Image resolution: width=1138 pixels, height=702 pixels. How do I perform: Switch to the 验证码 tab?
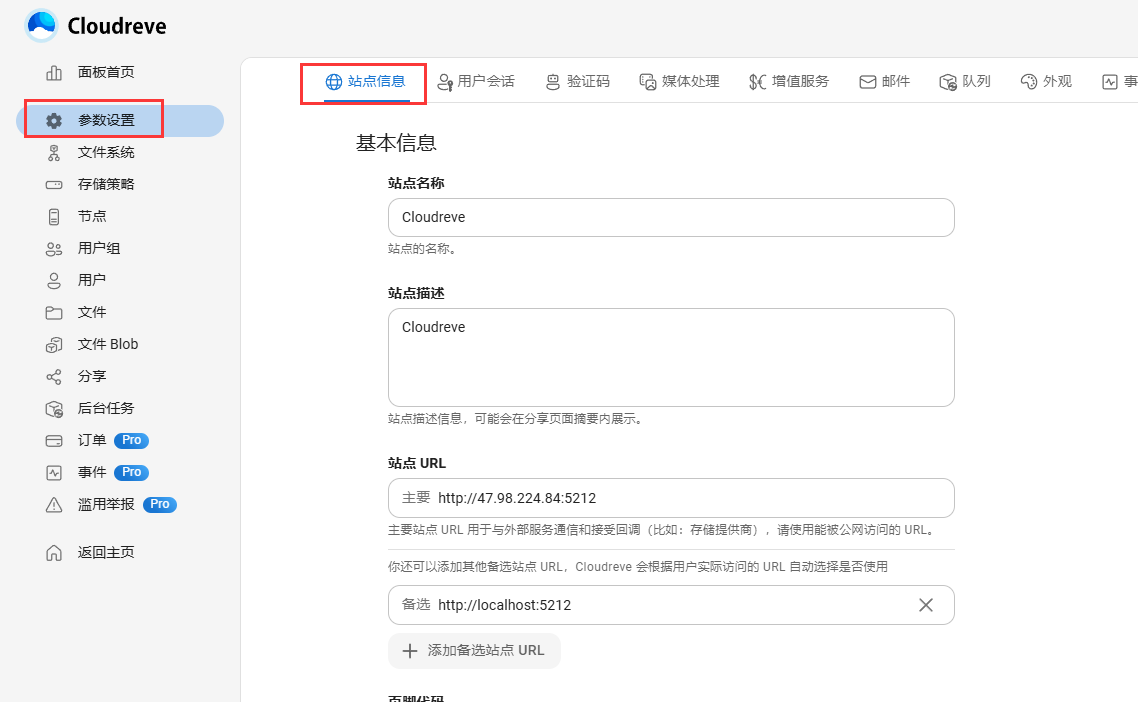point(578,81)
